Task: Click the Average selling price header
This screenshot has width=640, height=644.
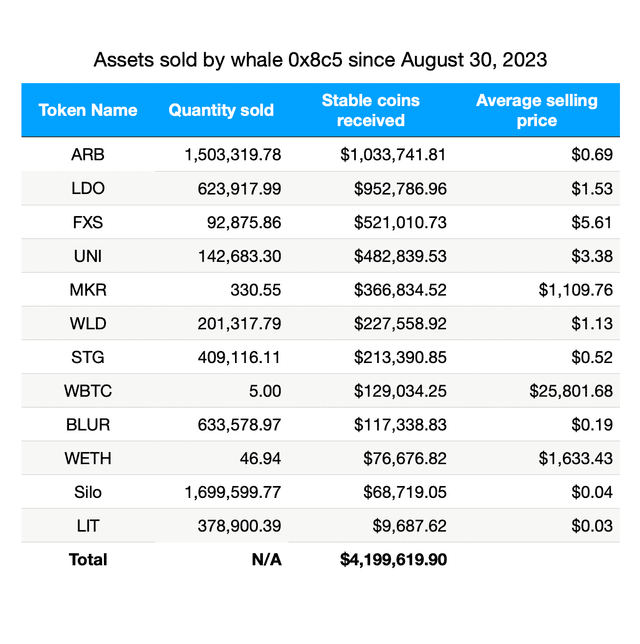Action: tap(536, 110)
